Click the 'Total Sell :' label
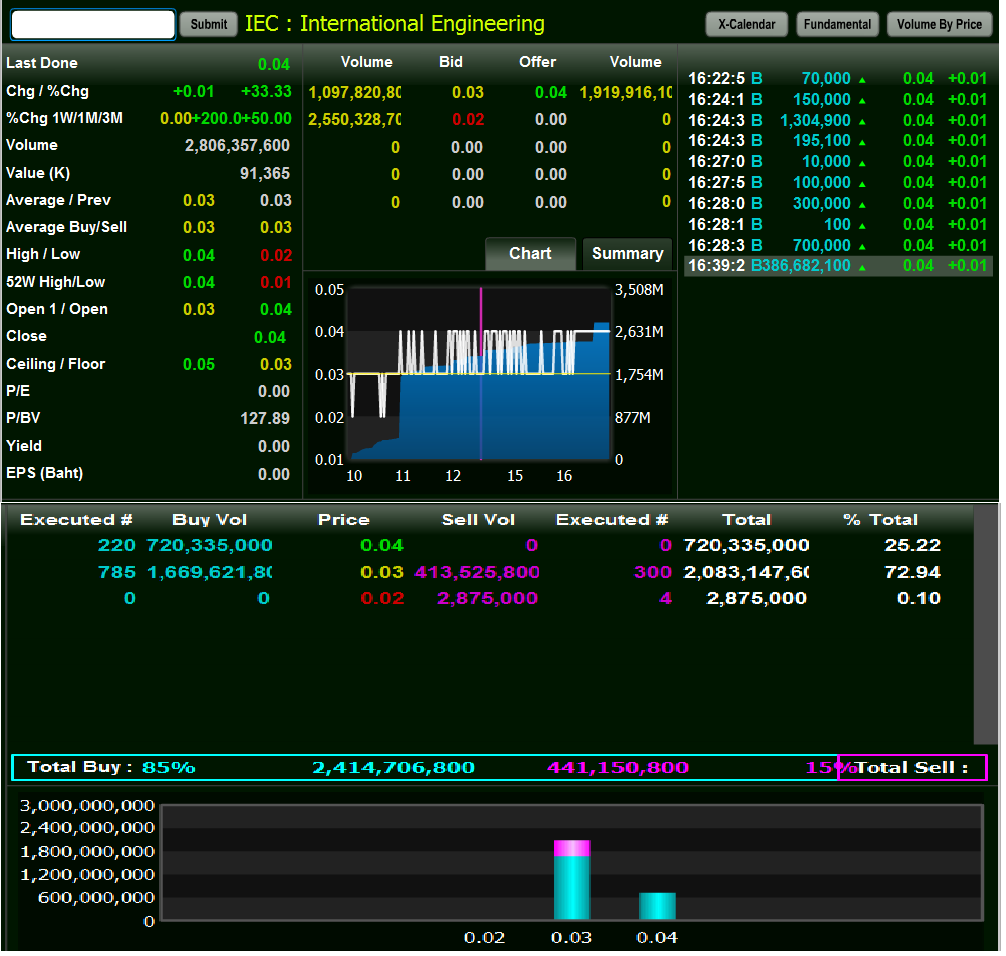Viewport: 1006px width, 956px height. (x=912, y=768)
